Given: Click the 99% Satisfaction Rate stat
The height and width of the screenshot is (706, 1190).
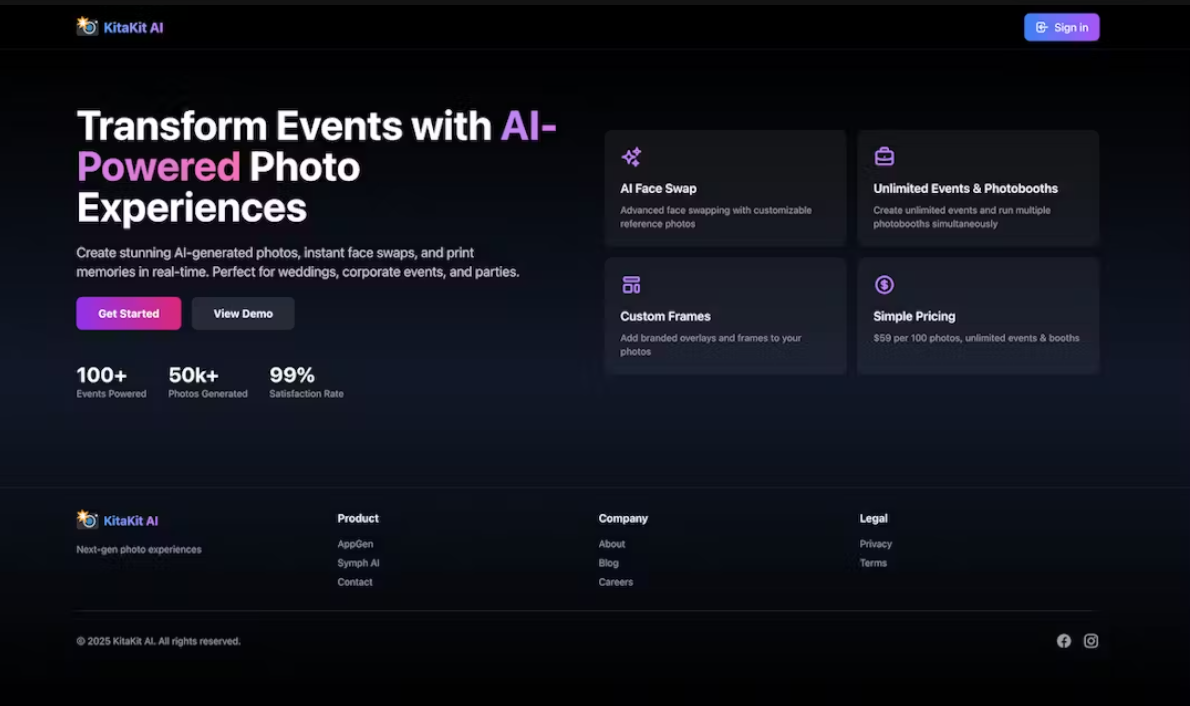Looking at the screenshot, I should 307,382.
